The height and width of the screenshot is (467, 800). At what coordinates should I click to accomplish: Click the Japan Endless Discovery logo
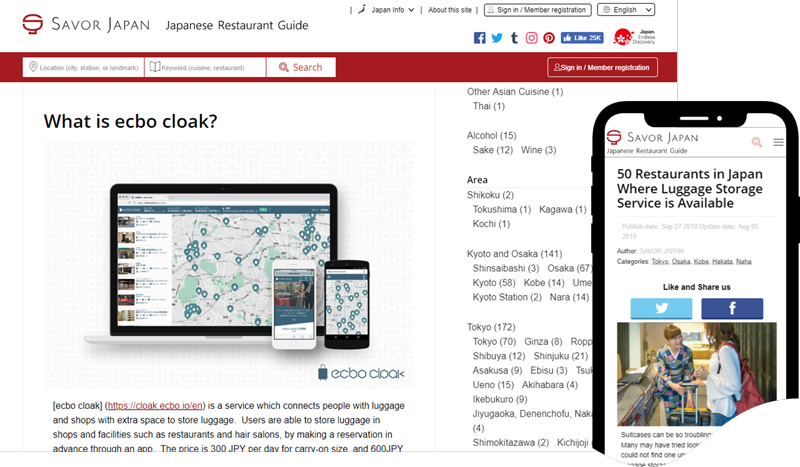click(634, 37)
